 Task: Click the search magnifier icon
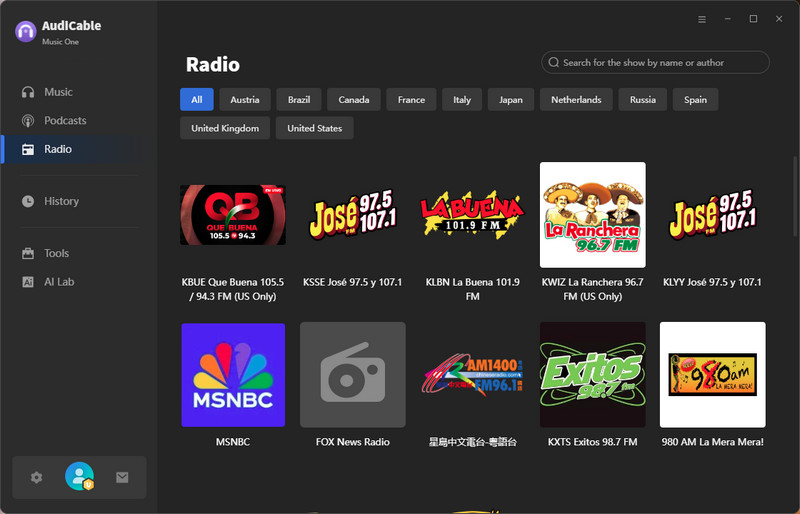click(554, 62)
